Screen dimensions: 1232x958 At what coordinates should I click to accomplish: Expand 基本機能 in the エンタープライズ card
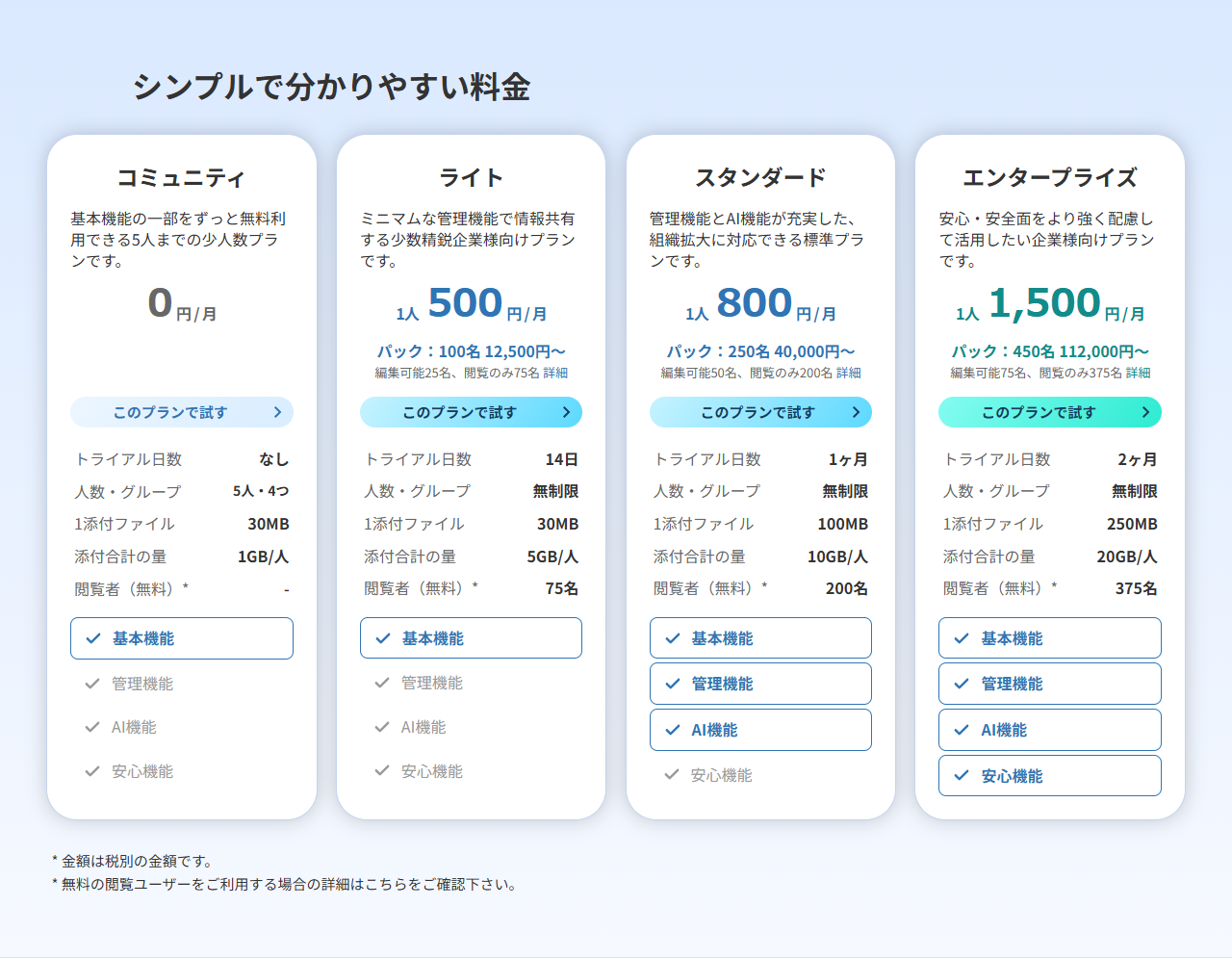[1050, 638]
